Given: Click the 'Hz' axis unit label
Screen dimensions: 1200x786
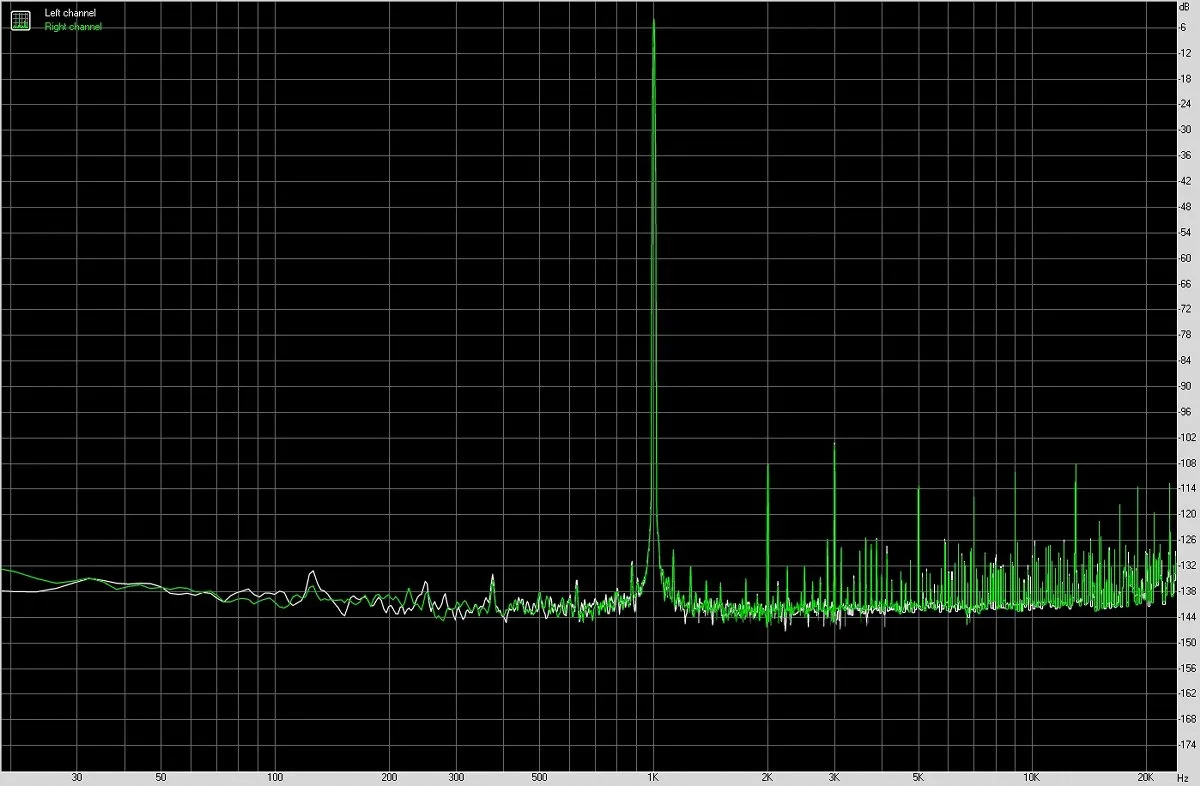Looking at the screenshot, I should pyautogui.click(x=1183, y=777).
